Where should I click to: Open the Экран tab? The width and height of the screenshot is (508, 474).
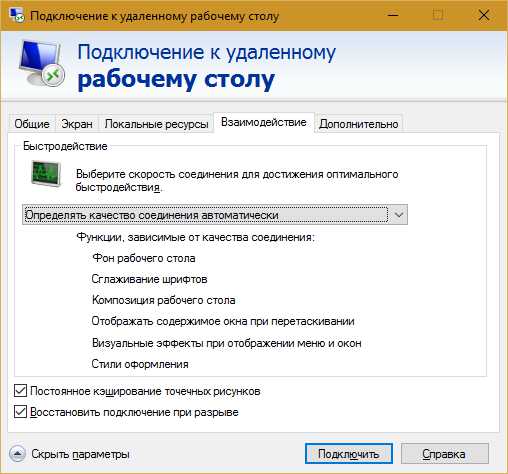click(x=77, y=124)
